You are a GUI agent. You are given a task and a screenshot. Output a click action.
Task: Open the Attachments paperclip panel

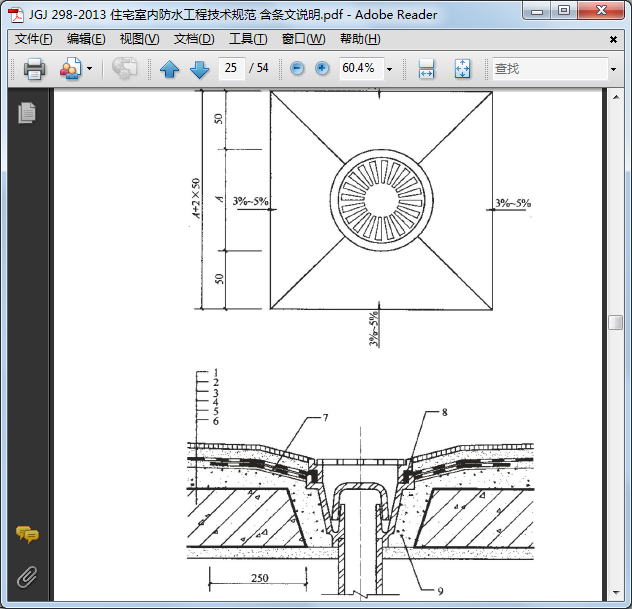click(27, 576)
